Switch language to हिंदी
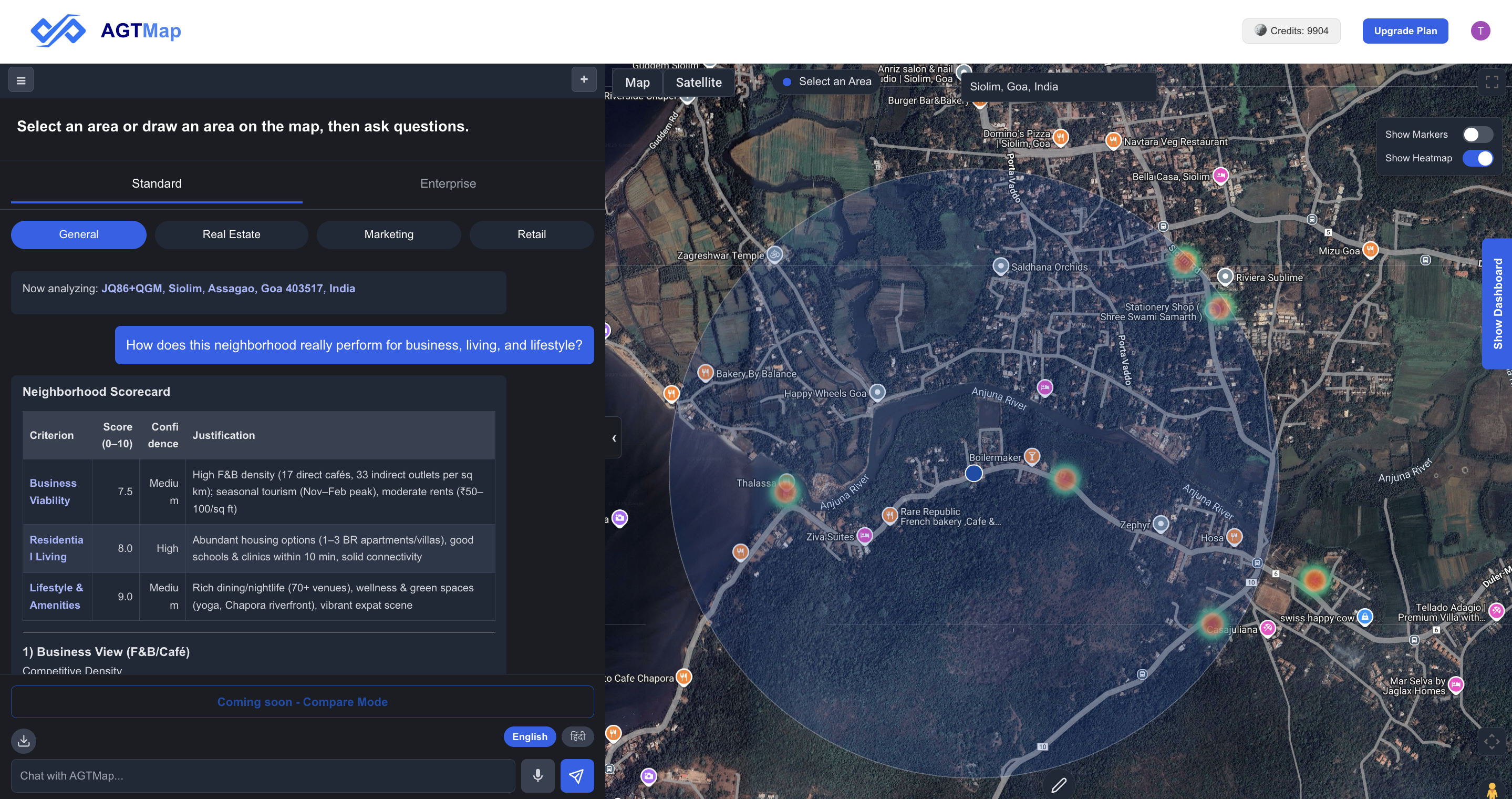 pyautogui.click(x=577, y=736)
